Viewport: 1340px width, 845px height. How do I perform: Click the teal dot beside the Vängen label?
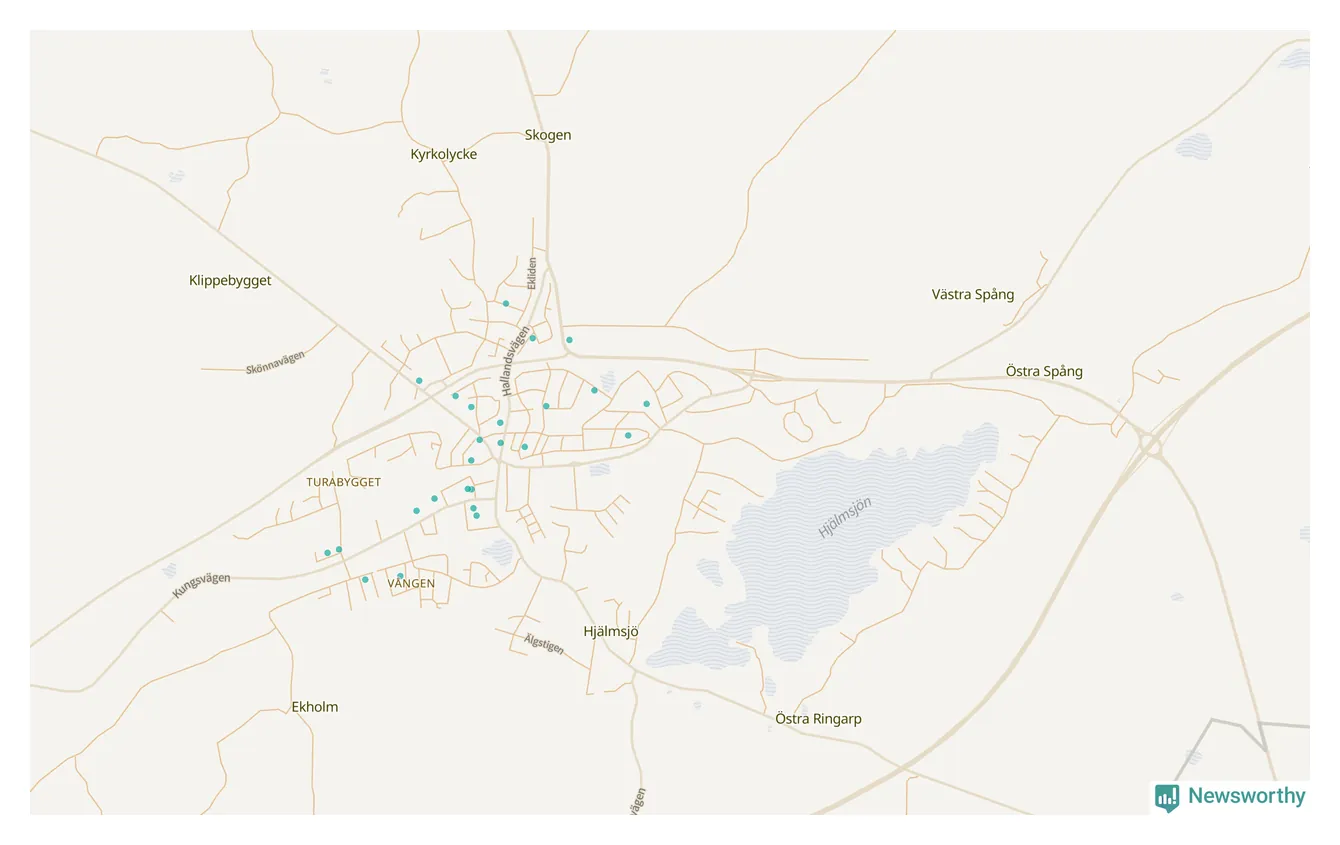click(x=400, y=576)
